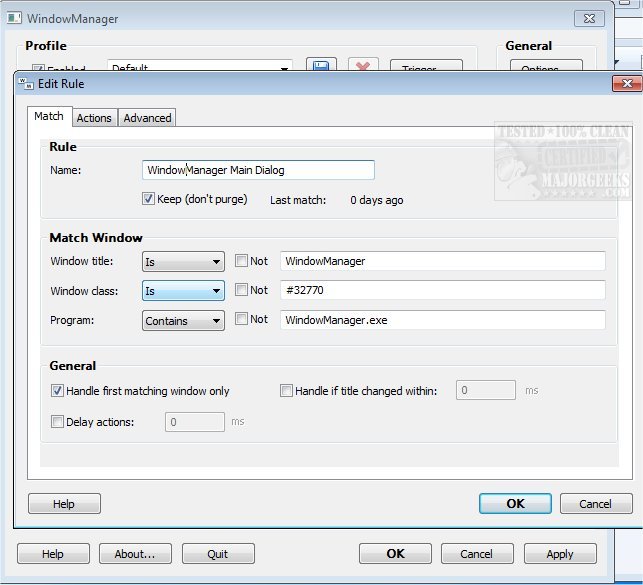
Task: Click the Edit Rule title bar icon
Action: [x=26, y=84]
